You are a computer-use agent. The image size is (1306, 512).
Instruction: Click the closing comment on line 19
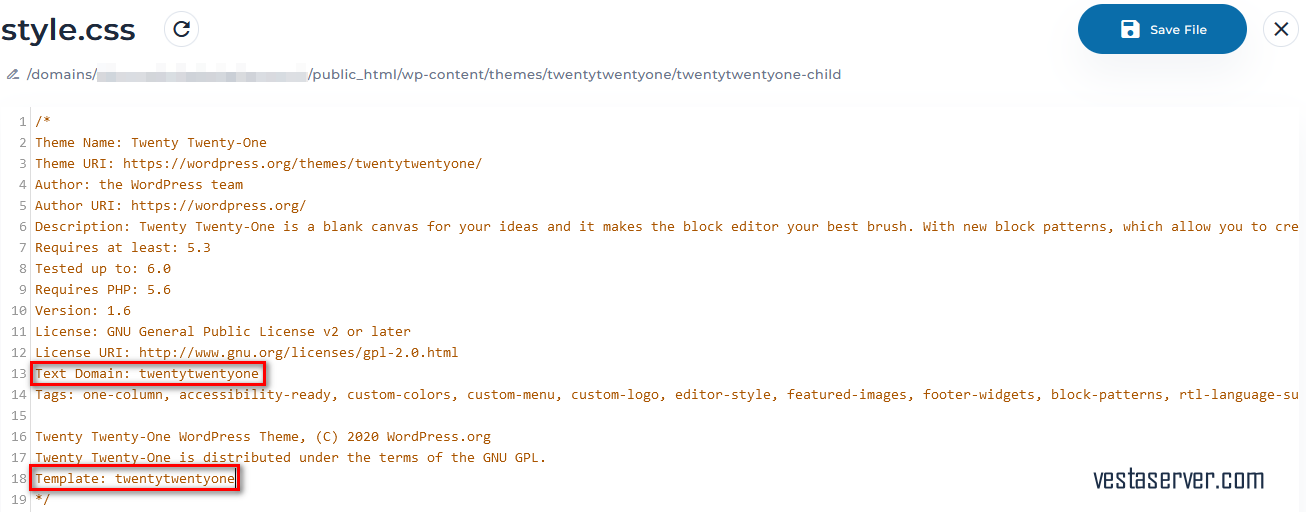pos(42,498)
